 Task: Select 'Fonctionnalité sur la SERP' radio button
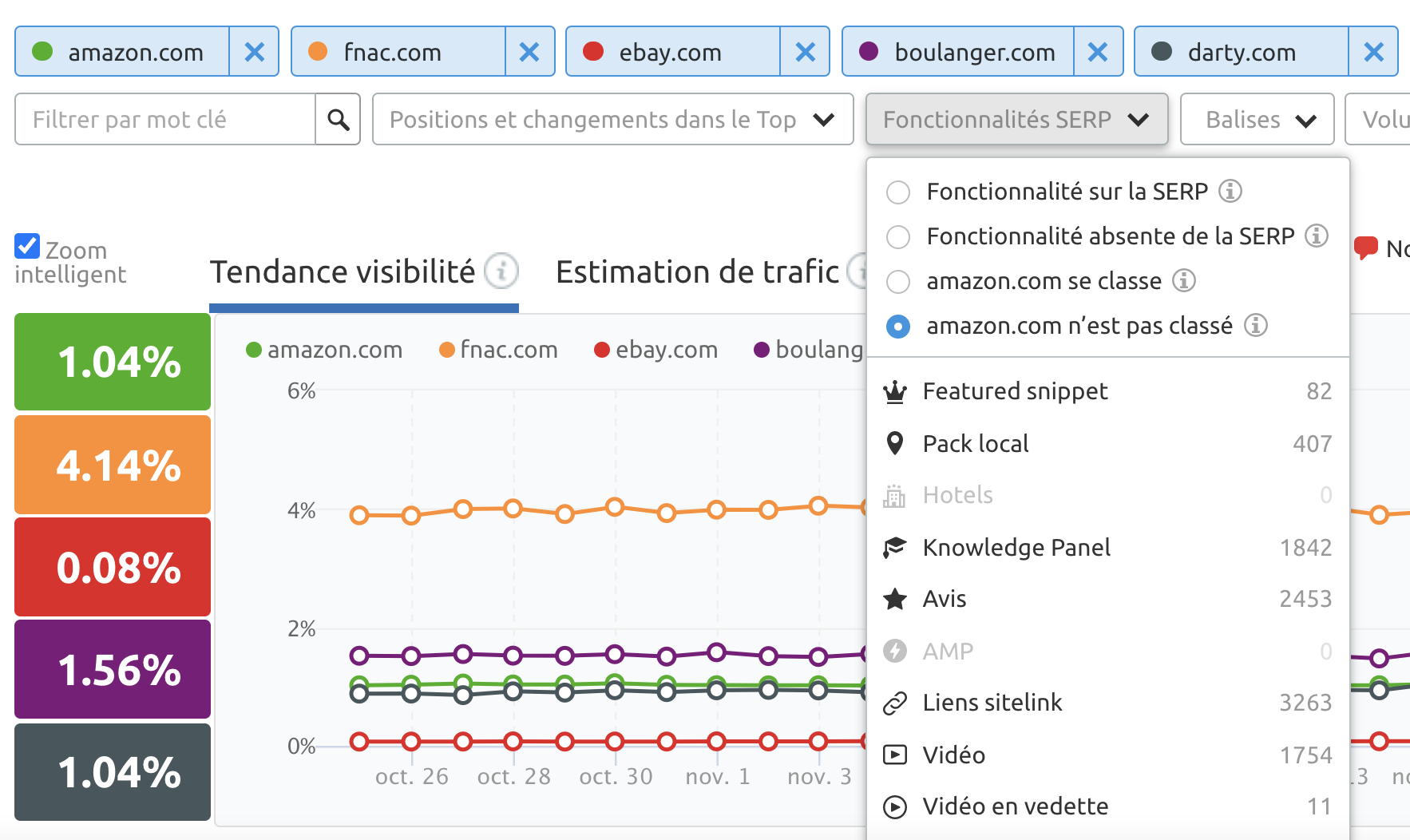click(x=898, y=192)
